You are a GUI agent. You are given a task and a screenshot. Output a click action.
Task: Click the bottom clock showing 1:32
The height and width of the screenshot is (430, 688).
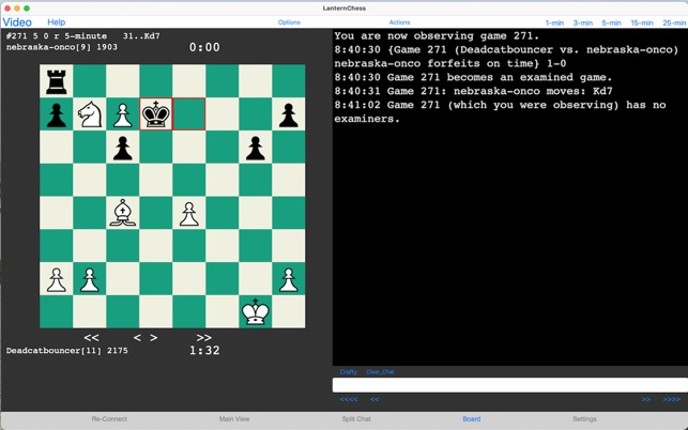coord(204,350)
